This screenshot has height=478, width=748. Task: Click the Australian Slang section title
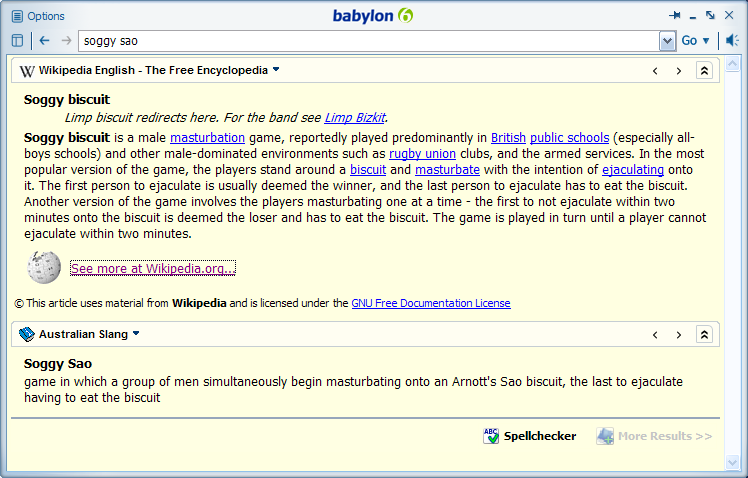[83, 334]
